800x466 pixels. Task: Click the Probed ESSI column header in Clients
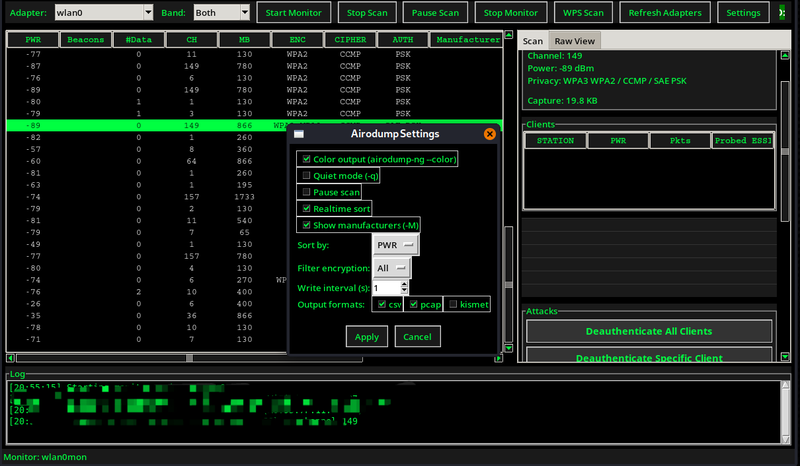(743, 140)
